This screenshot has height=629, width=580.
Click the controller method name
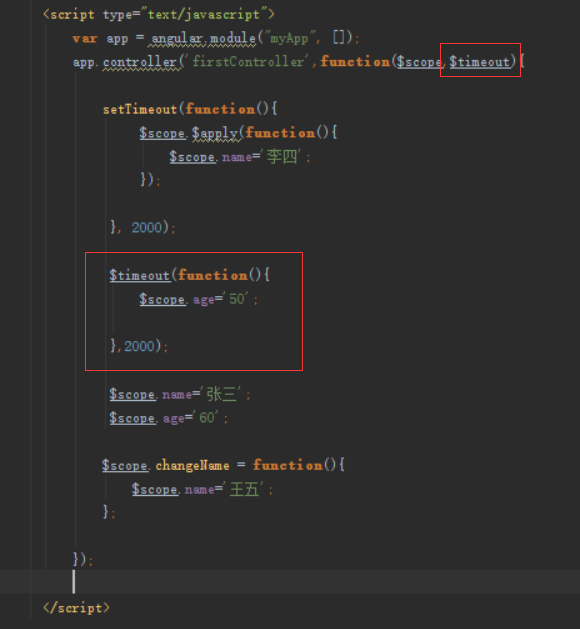coord(140,62)
